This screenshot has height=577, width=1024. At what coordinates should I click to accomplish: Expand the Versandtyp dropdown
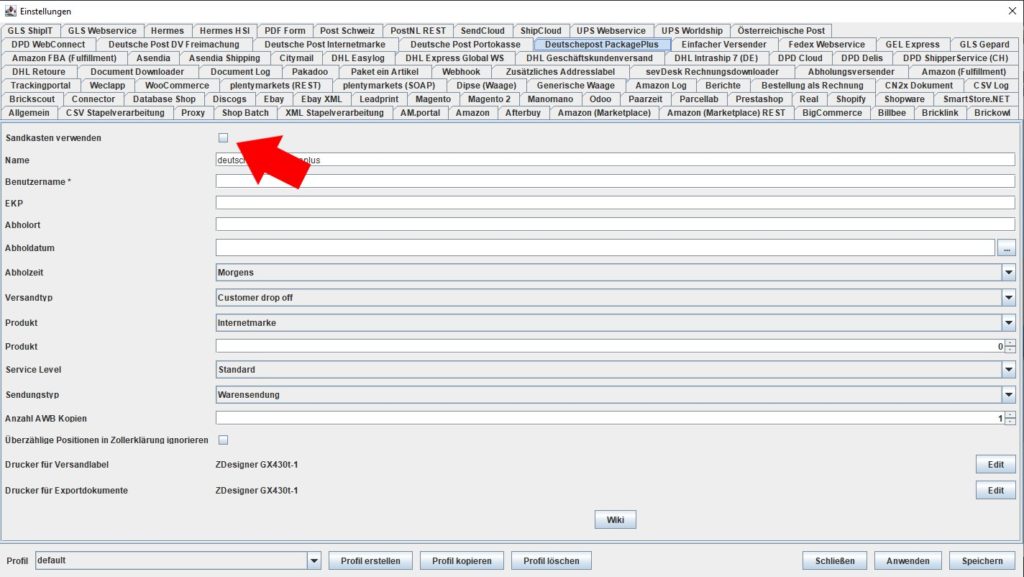coord(1008,298)
